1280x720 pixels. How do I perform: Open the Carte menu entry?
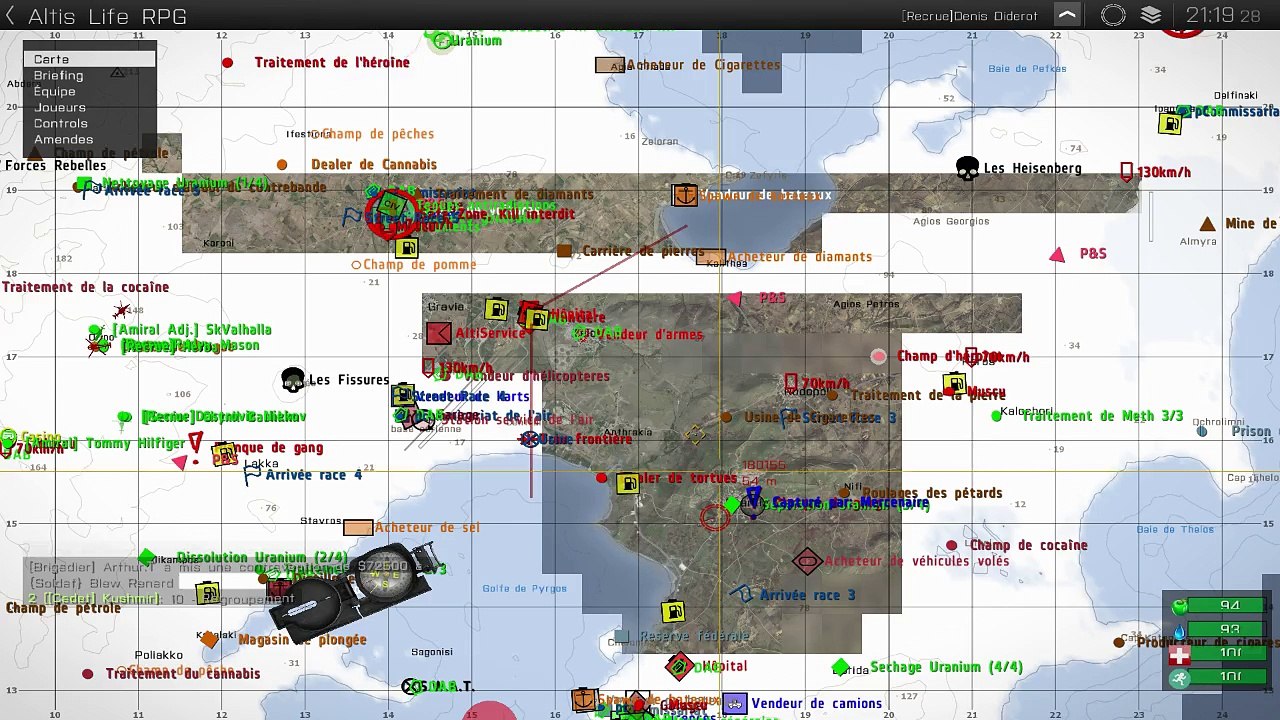point(89,59)
